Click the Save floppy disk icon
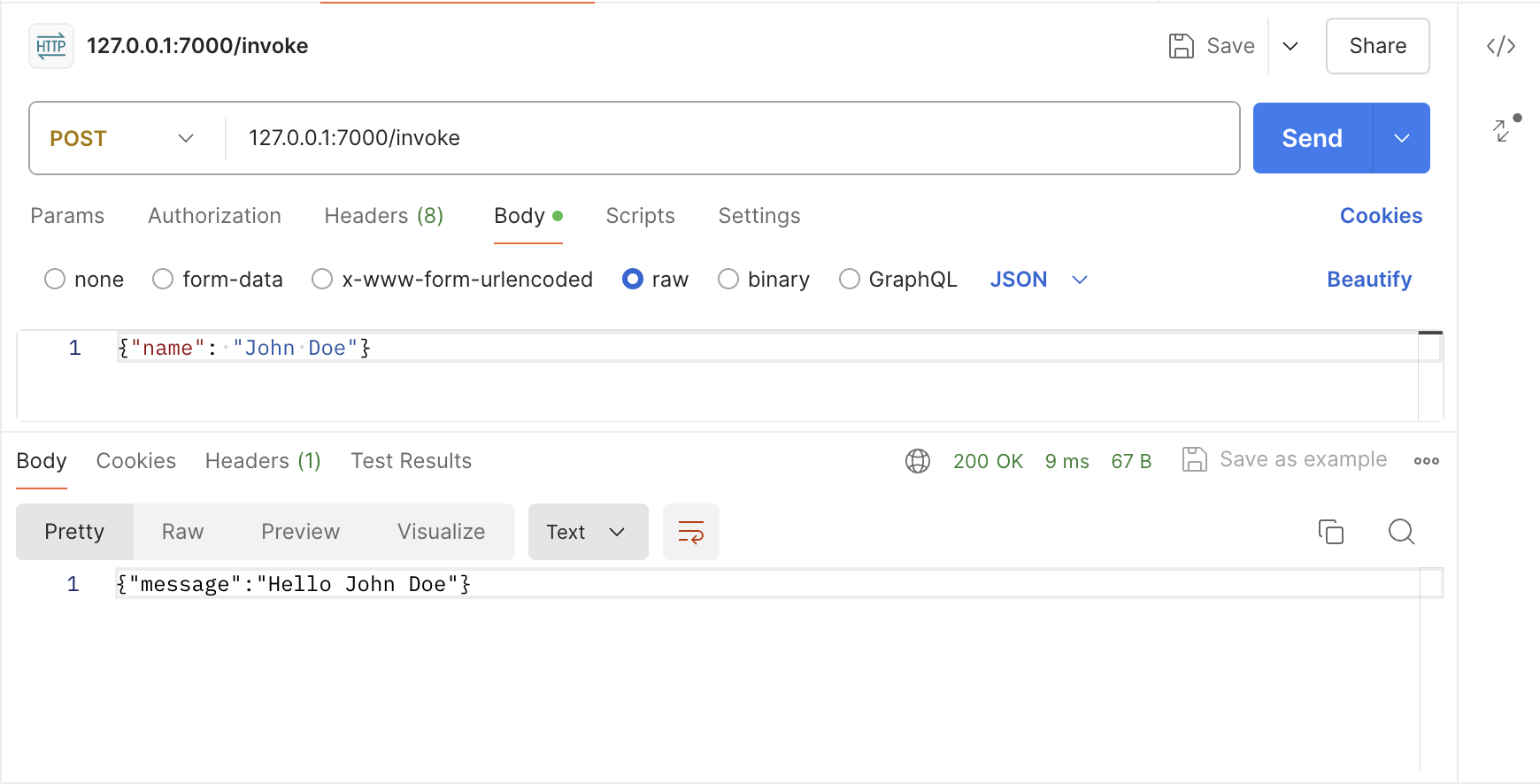The image size is (1540, 784). (1181, 46)
